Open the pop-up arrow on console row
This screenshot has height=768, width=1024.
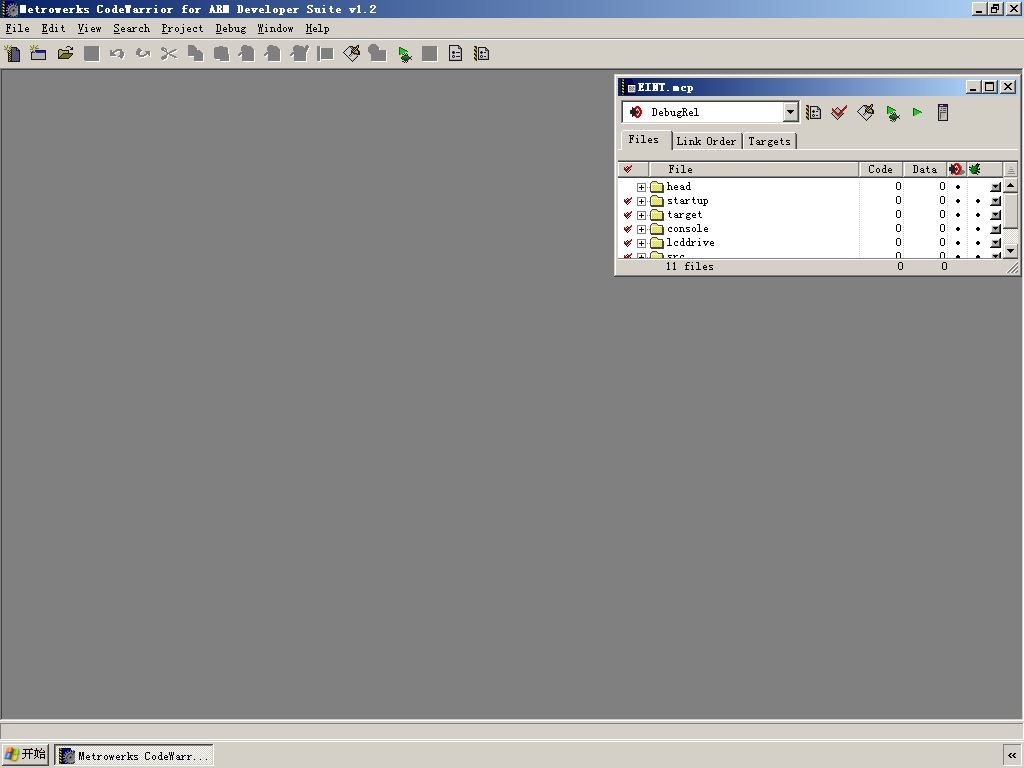tap(995, 229)
